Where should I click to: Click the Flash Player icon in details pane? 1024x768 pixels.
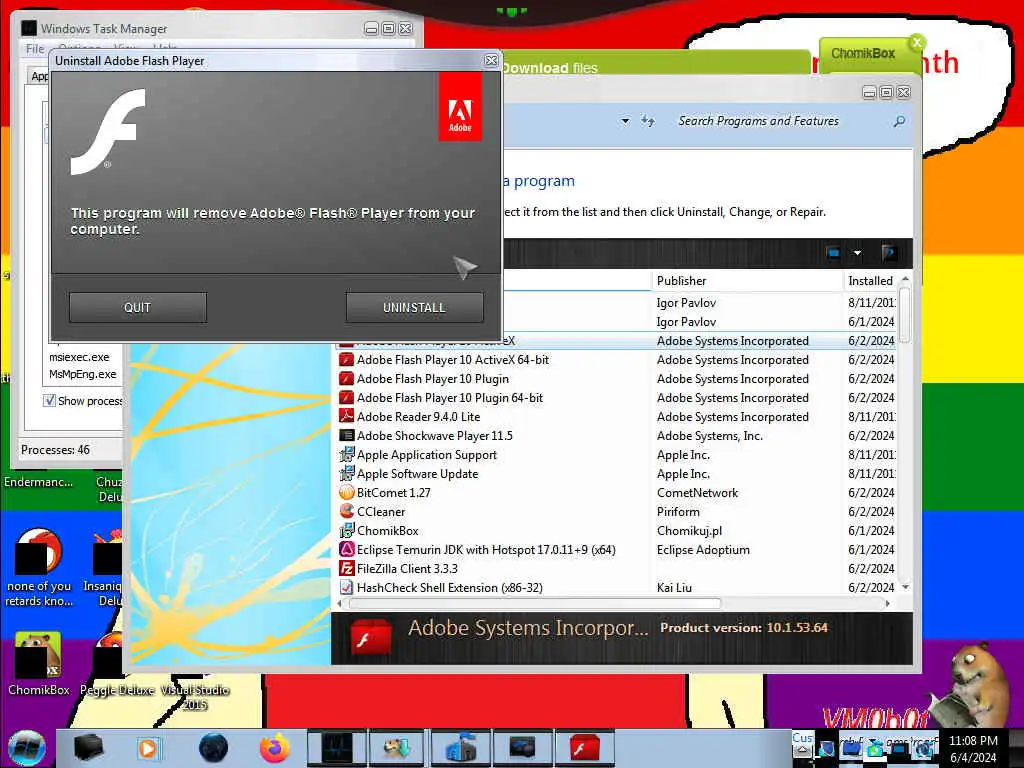coord(371,637)
